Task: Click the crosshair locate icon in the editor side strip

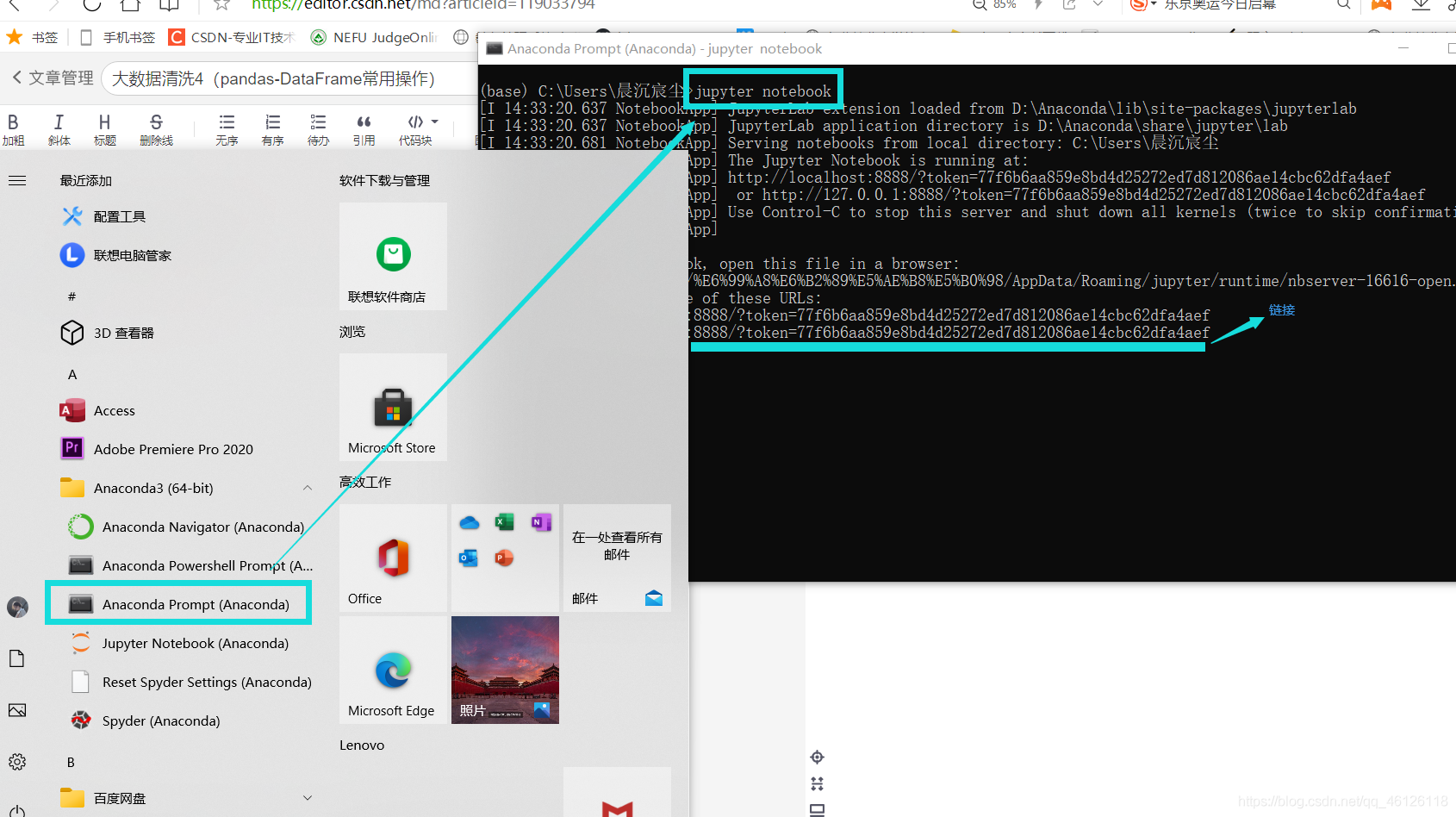Action: point(818,758)
